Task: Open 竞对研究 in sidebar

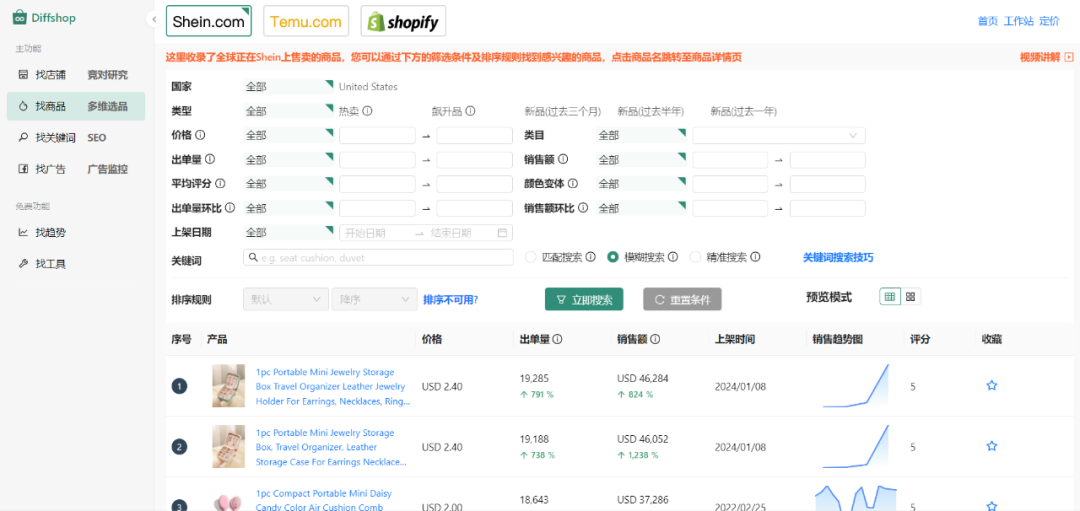Action: [107, 74]
